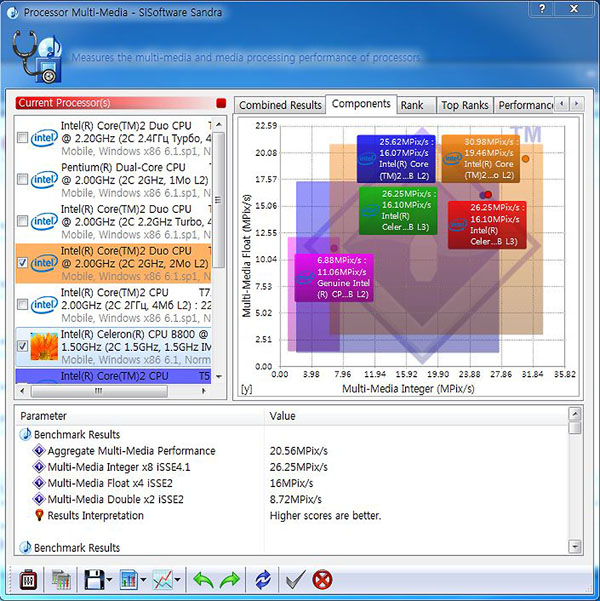600x601 pixels.
Task: Refresh results with blue arrows icon
Action: click(263, 580)
